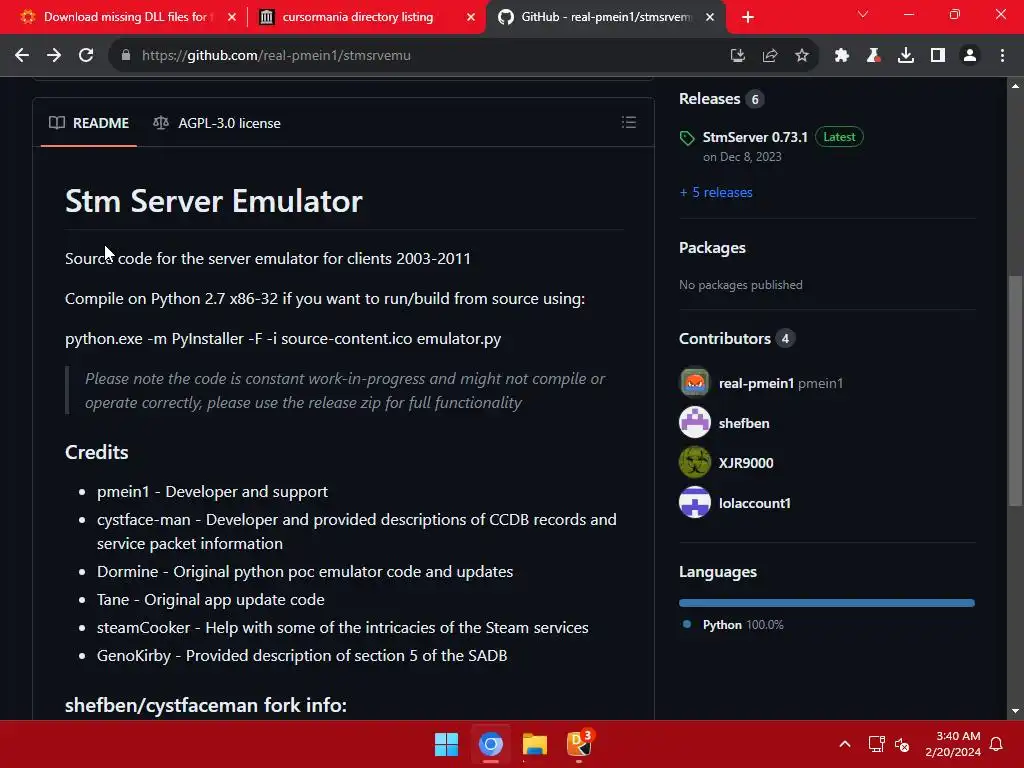1024x768 pixels.
Task: Open the README outline list icon
Action: click(629, 122)
